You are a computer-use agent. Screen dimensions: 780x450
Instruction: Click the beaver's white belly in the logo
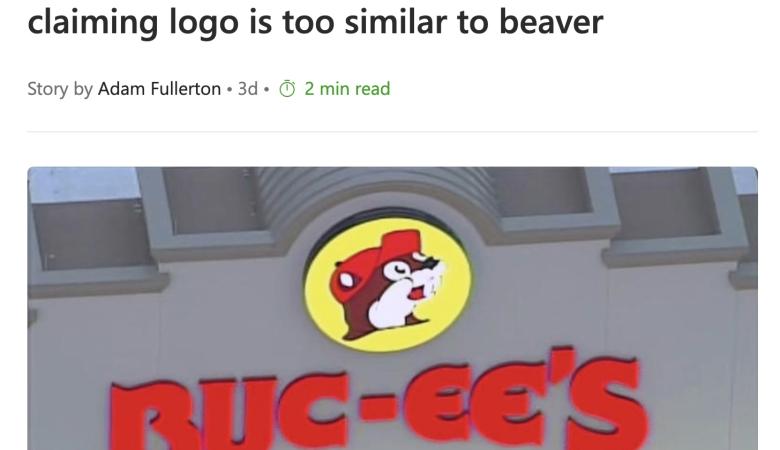(393, 308)
